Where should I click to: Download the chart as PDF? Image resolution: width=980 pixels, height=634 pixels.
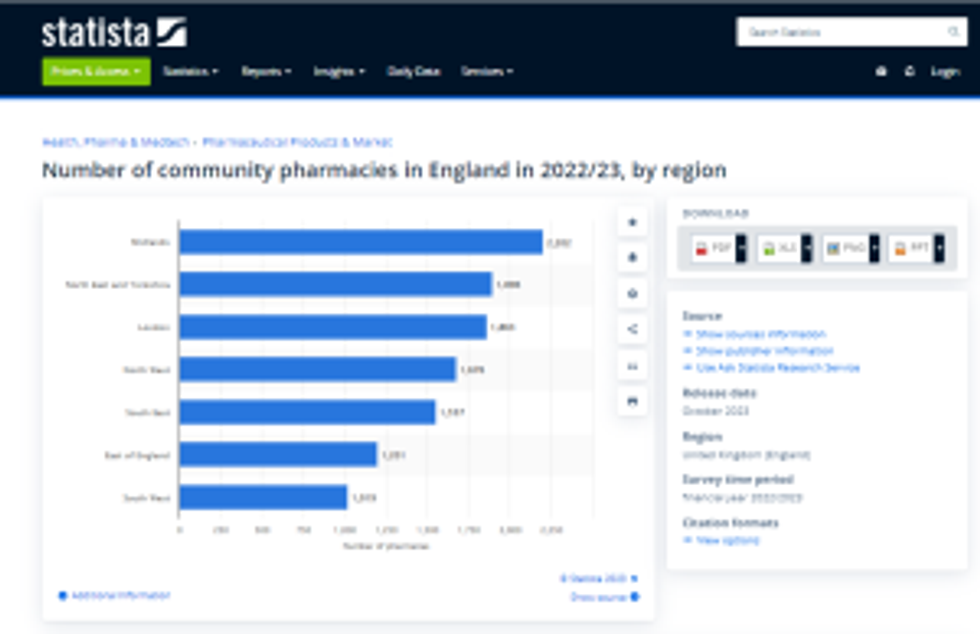[x=714, y=248]
